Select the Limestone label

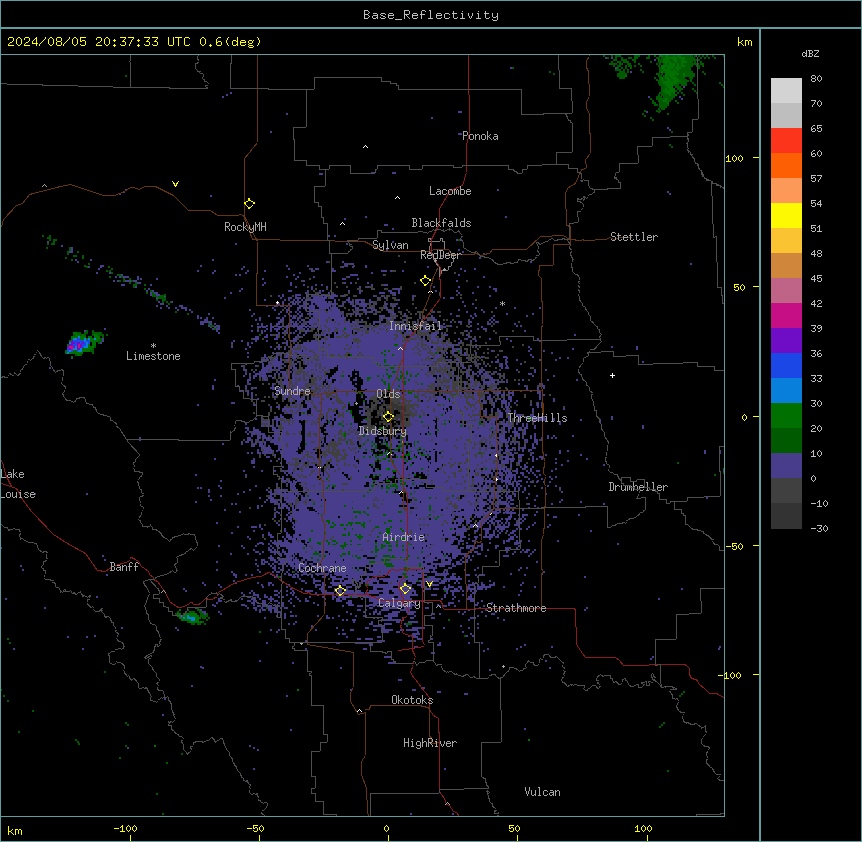[x=153, y=356]
